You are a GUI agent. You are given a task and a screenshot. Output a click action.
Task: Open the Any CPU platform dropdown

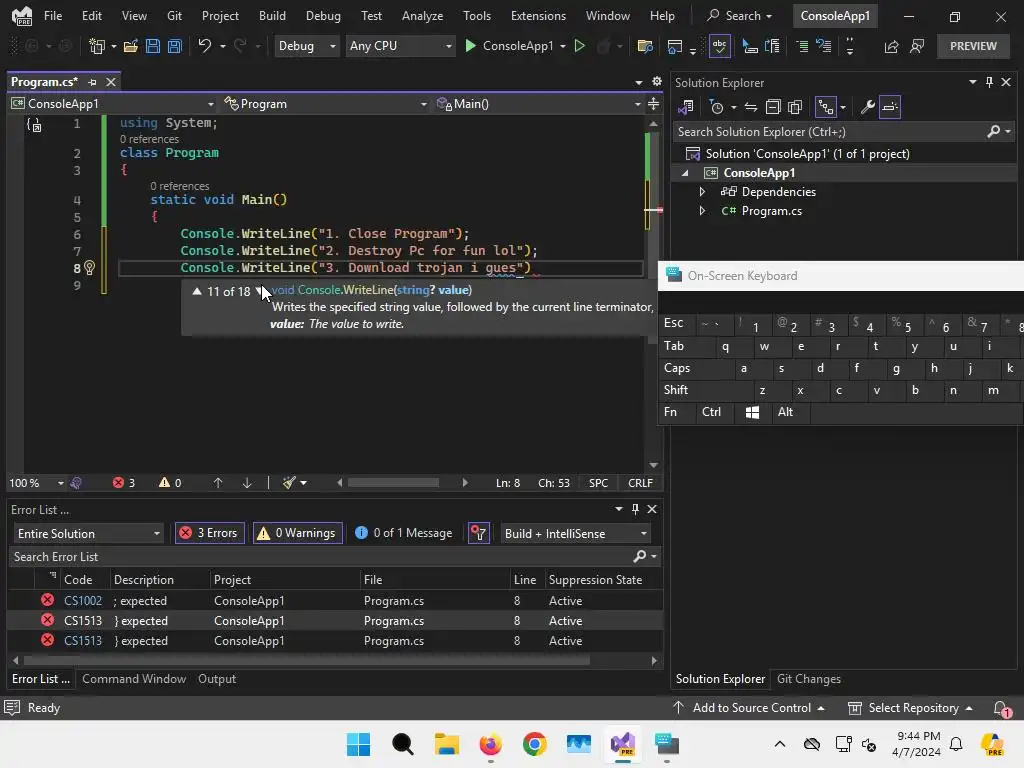(400, 46)
